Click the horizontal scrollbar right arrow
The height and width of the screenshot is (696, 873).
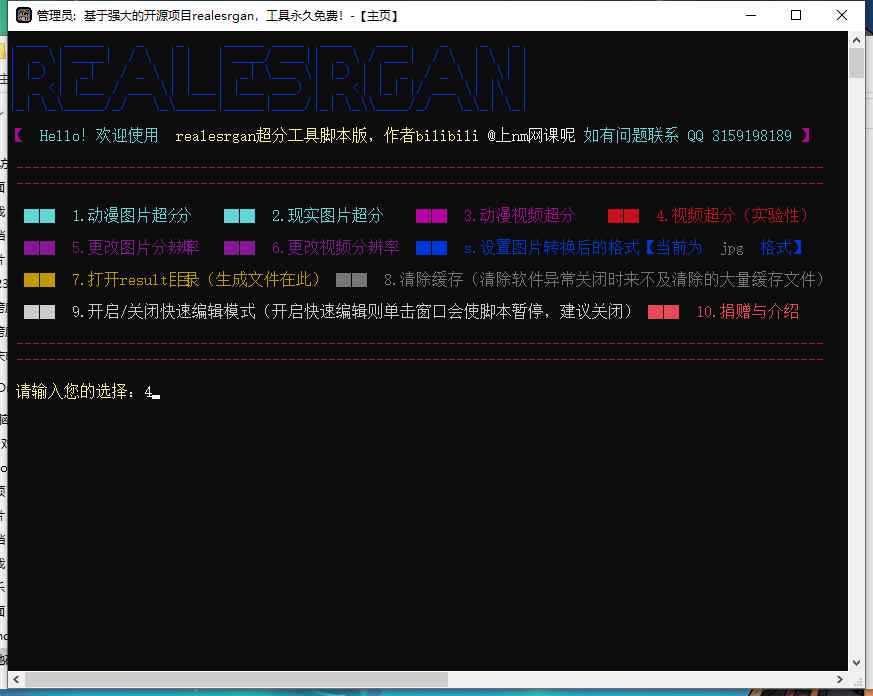click(840, 679)
